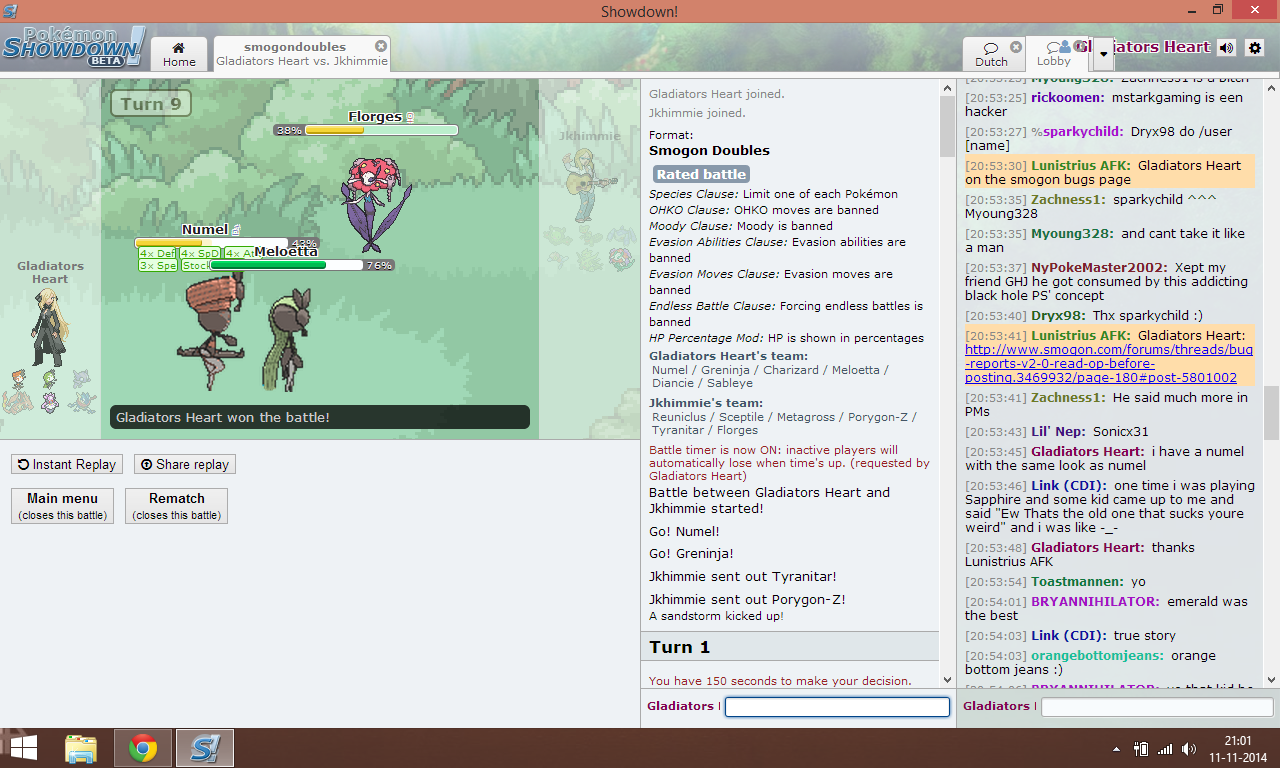Click the %sparkychild username in chat
Viewport: 1280px width, 768px height.
(x=1077, y=132)
